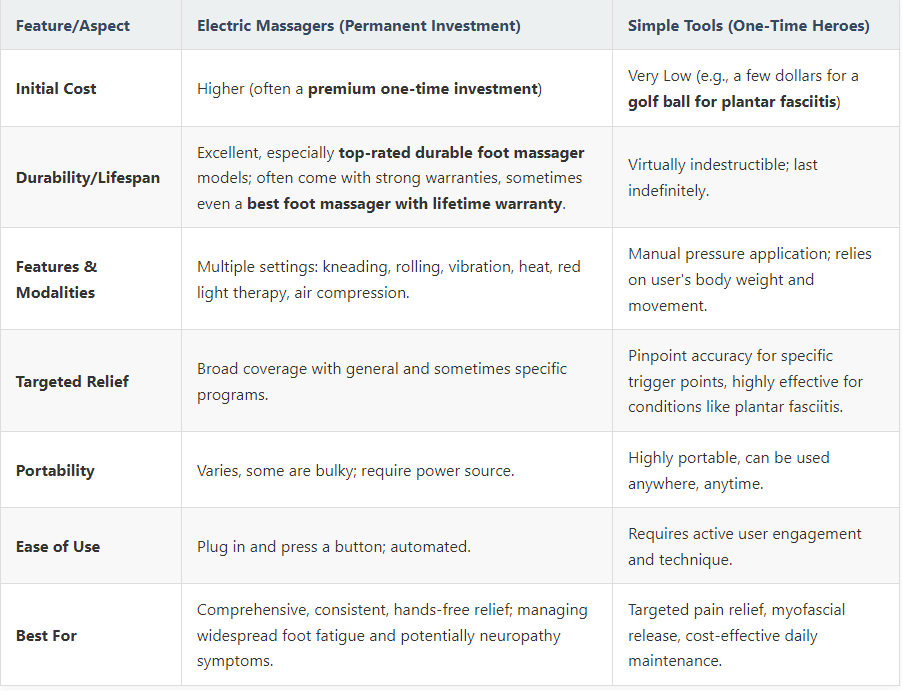Select the Durability/Lifespan row label
The image size is (902, 691).
pos(87,178)
